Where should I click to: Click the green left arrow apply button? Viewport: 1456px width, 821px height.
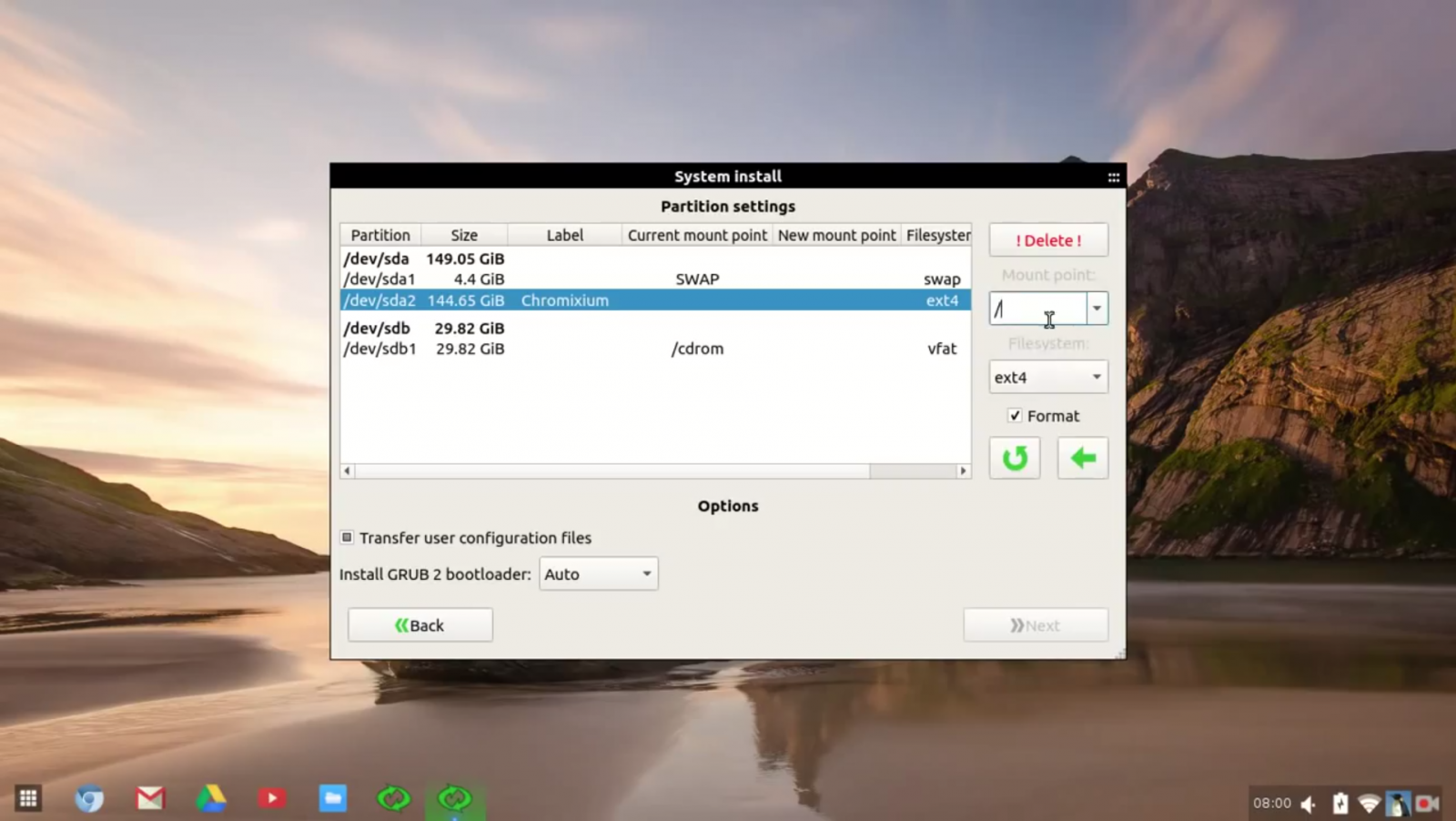[x=1083, y=458]
